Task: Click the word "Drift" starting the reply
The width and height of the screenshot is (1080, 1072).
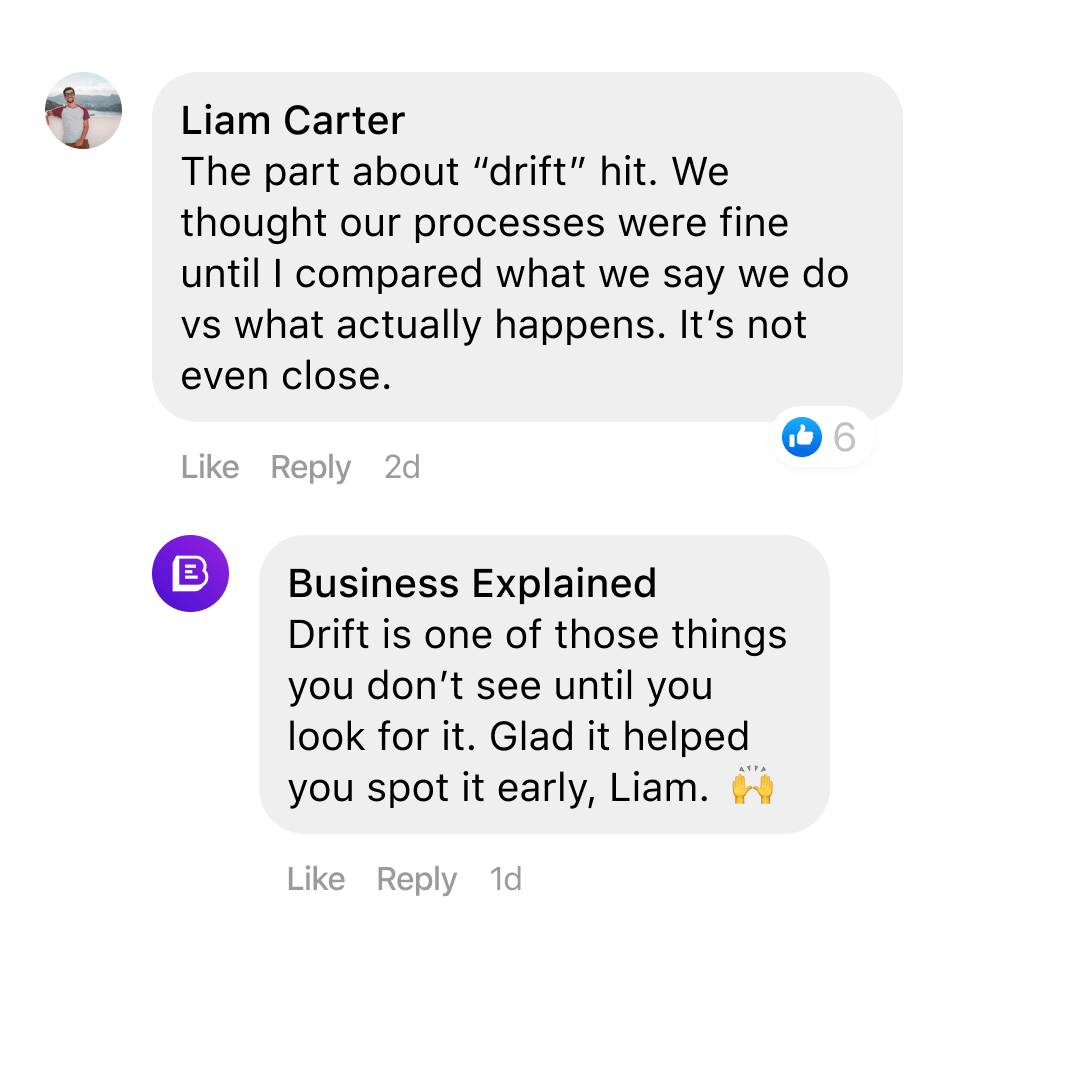Action: click(328, 635)
